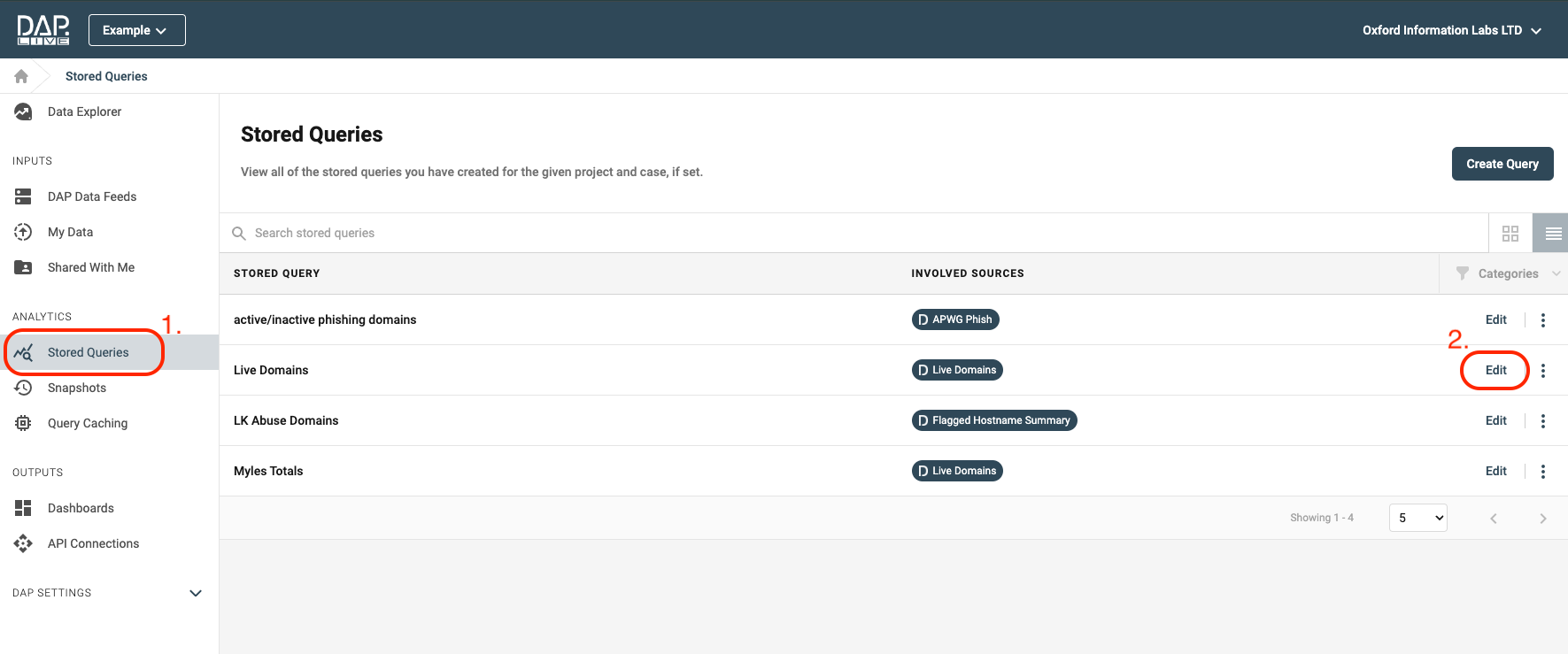
Task: Open Query Caching in the sidebar
Action: click(x=87, y=423)
